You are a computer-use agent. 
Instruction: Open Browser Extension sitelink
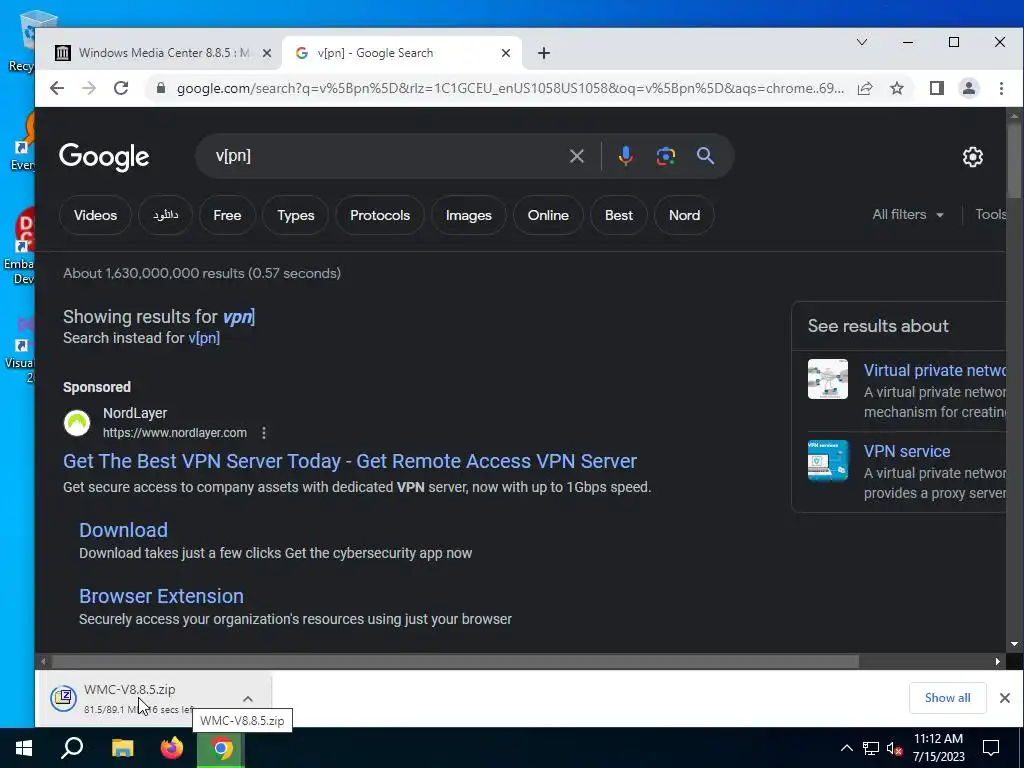pos(161,596)
